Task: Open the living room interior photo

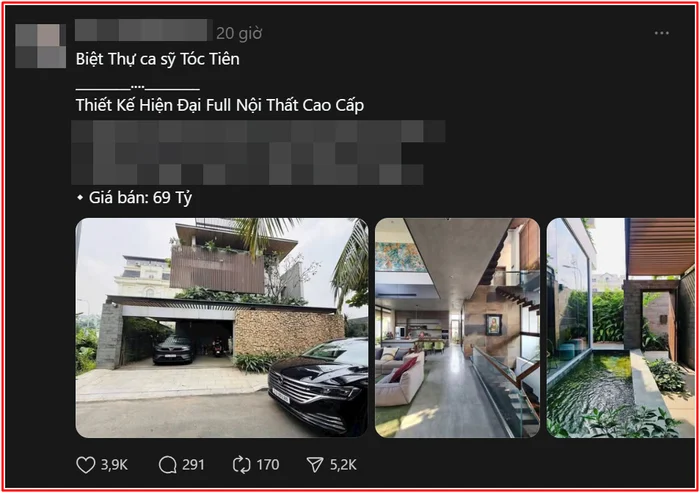Action: pyautogui.click(x=457, y=328)
